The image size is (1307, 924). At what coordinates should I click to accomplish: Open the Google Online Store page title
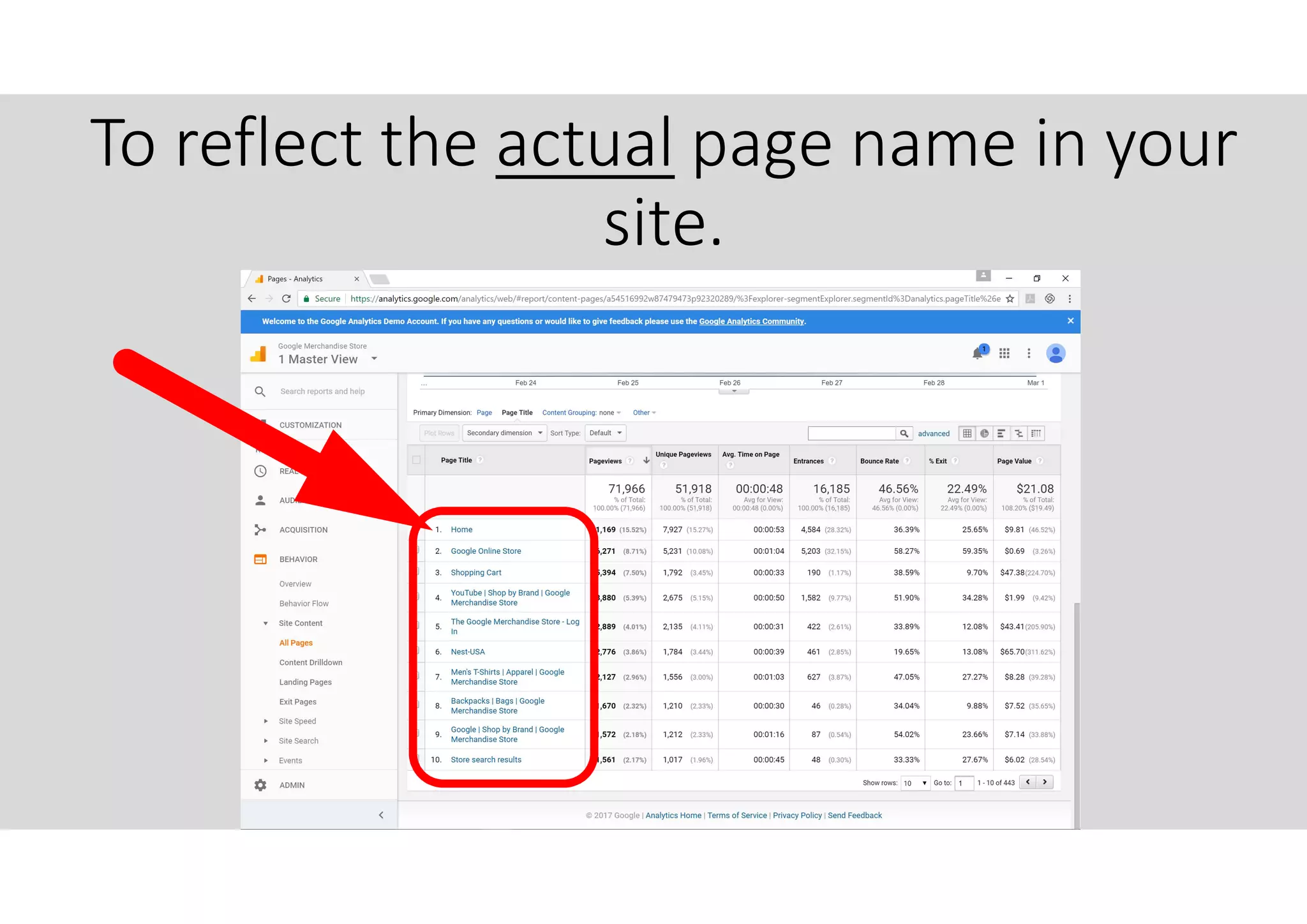486,551
